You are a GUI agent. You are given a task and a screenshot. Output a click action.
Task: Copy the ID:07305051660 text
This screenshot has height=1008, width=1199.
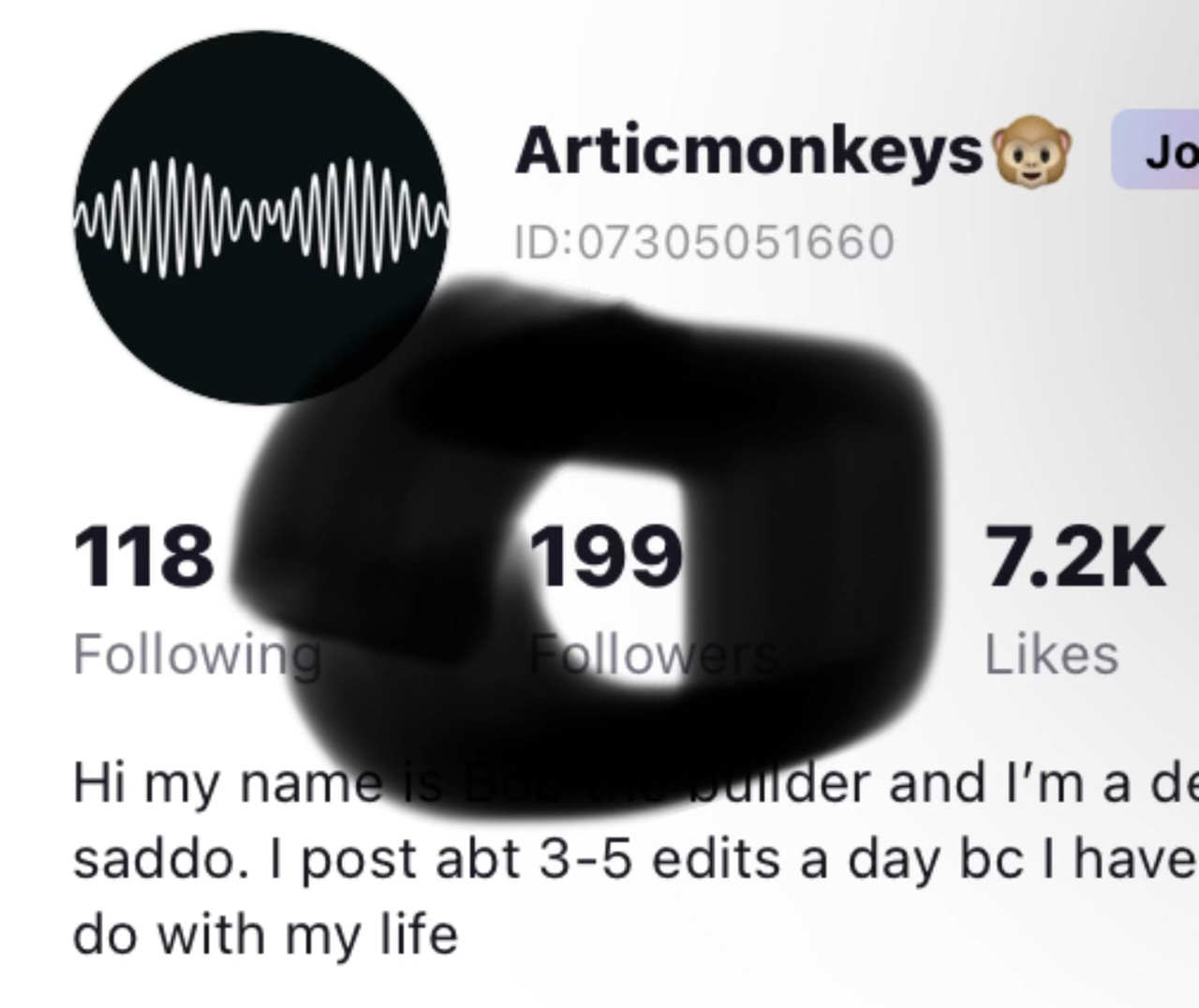pyautogui.click(x=704, y=242)
